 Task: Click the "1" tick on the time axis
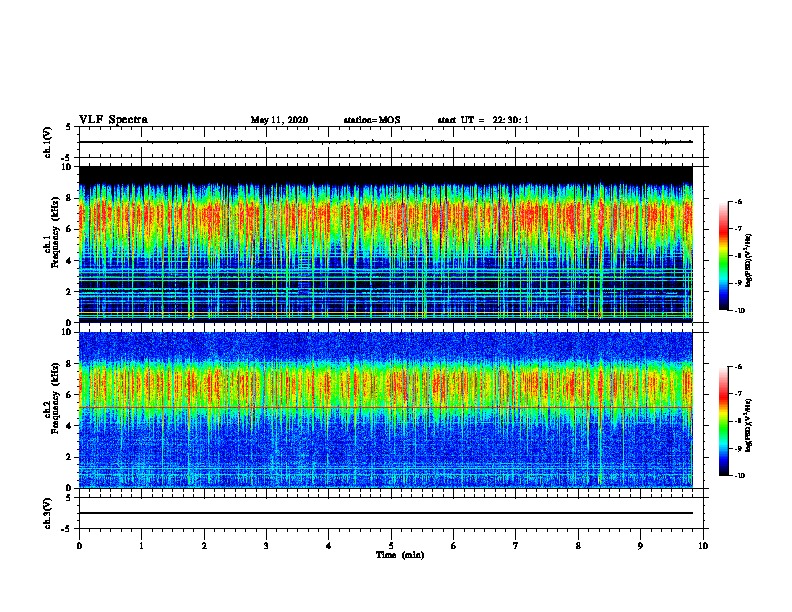141,546
